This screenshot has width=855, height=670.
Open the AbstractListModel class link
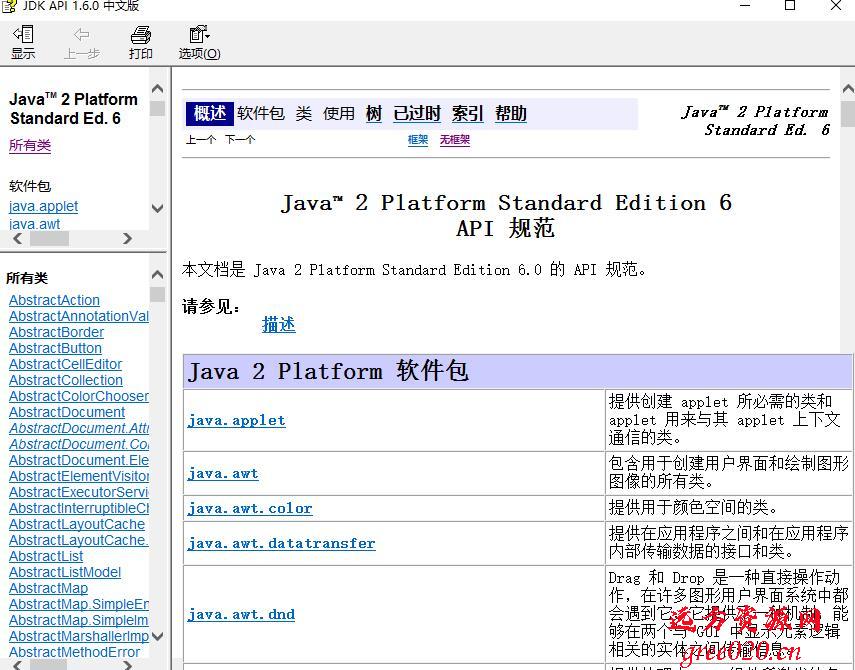(65, 572)
